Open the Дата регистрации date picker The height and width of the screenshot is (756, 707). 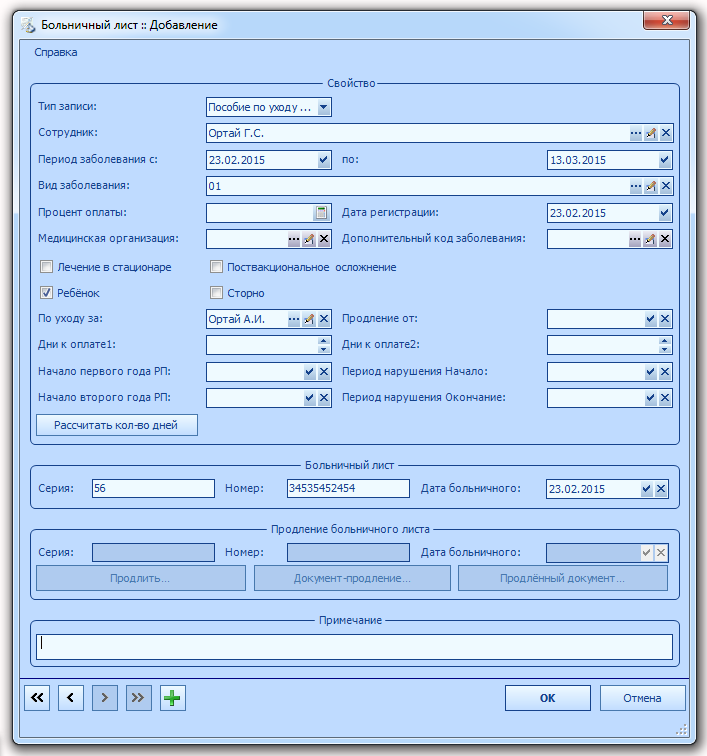pos(665,213)
